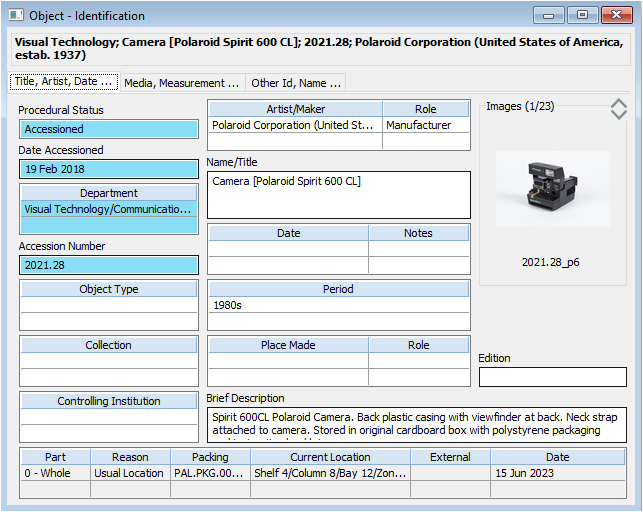The width and height of the screenshot is (643, 512).
Task: Maximize the Object - Identification window
Action: pyautogui.click(x=582, y=15)
